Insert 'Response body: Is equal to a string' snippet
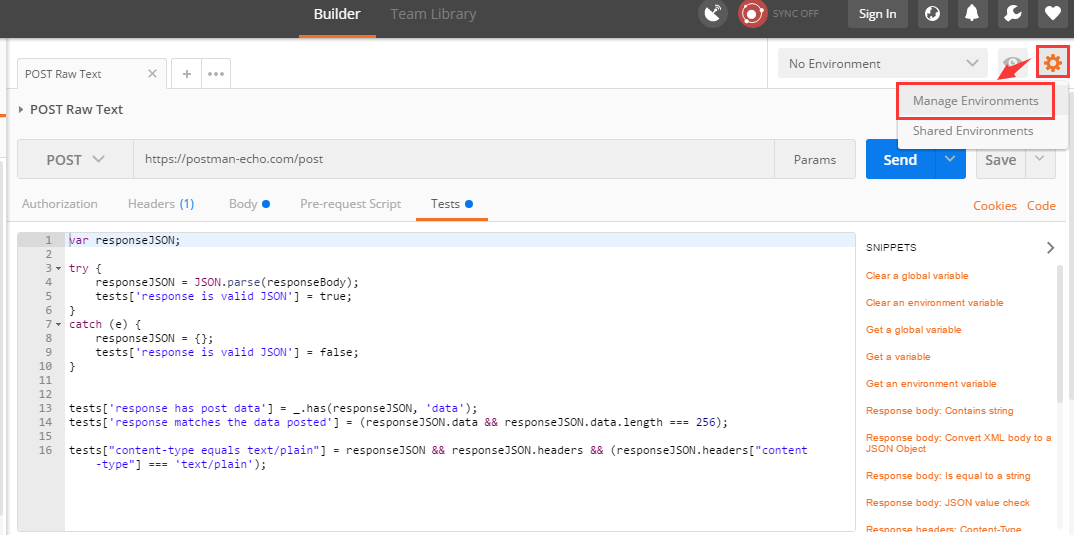The height and width of the screenshot is (535, 1074). click(x=948, y=476)
